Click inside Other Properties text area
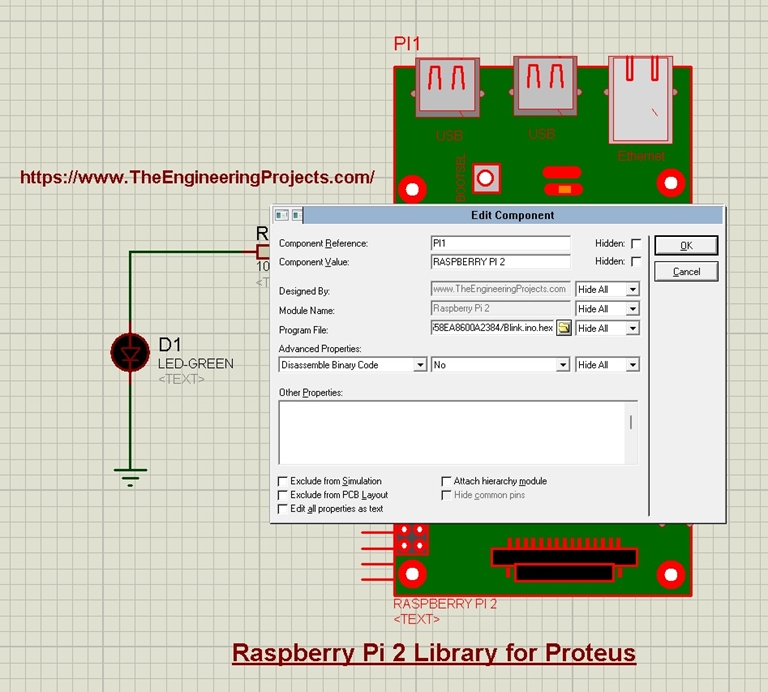 click(x=452, y=433)
